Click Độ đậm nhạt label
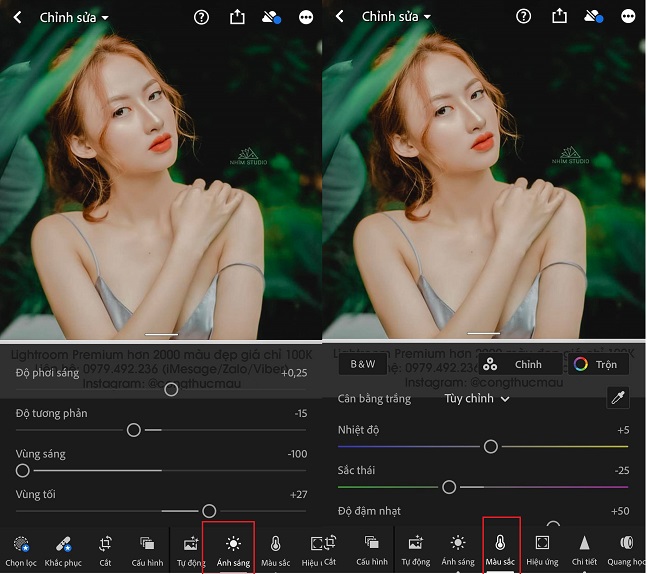Screen dimensions: 650x574 (369, 511)
